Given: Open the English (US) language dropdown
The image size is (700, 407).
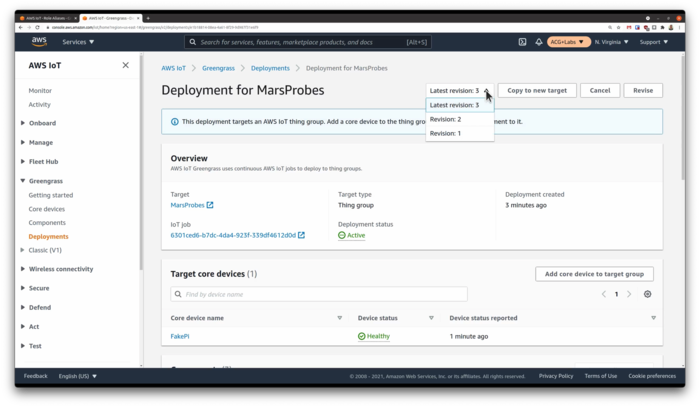Looking at the screenshot, I should pos(78,376).
